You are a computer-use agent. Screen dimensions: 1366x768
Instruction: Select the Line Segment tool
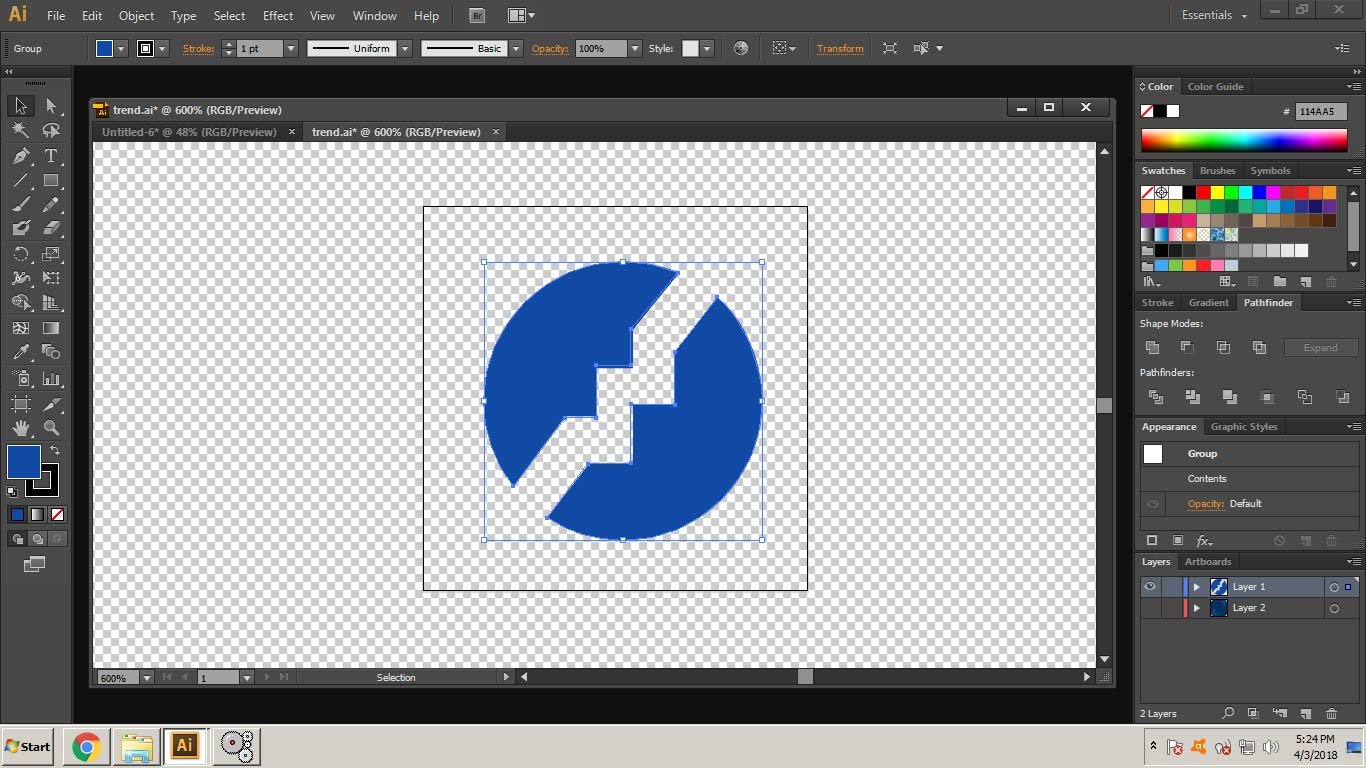coord(20,181)
